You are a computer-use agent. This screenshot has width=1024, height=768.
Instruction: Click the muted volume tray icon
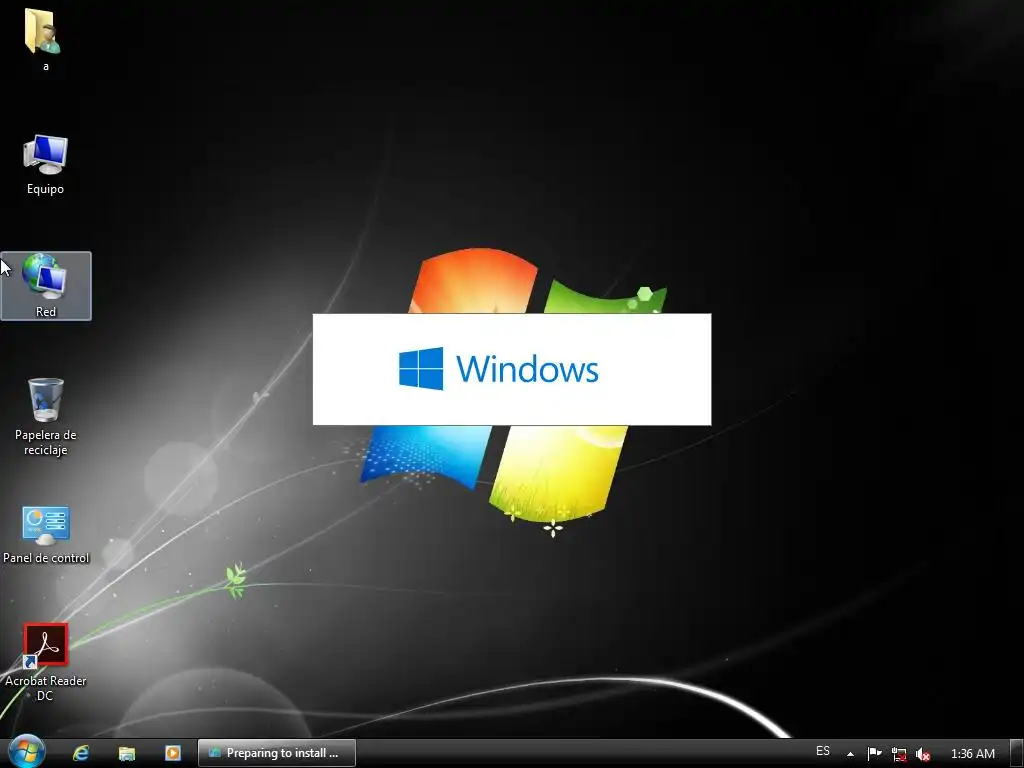click(923, 754)
